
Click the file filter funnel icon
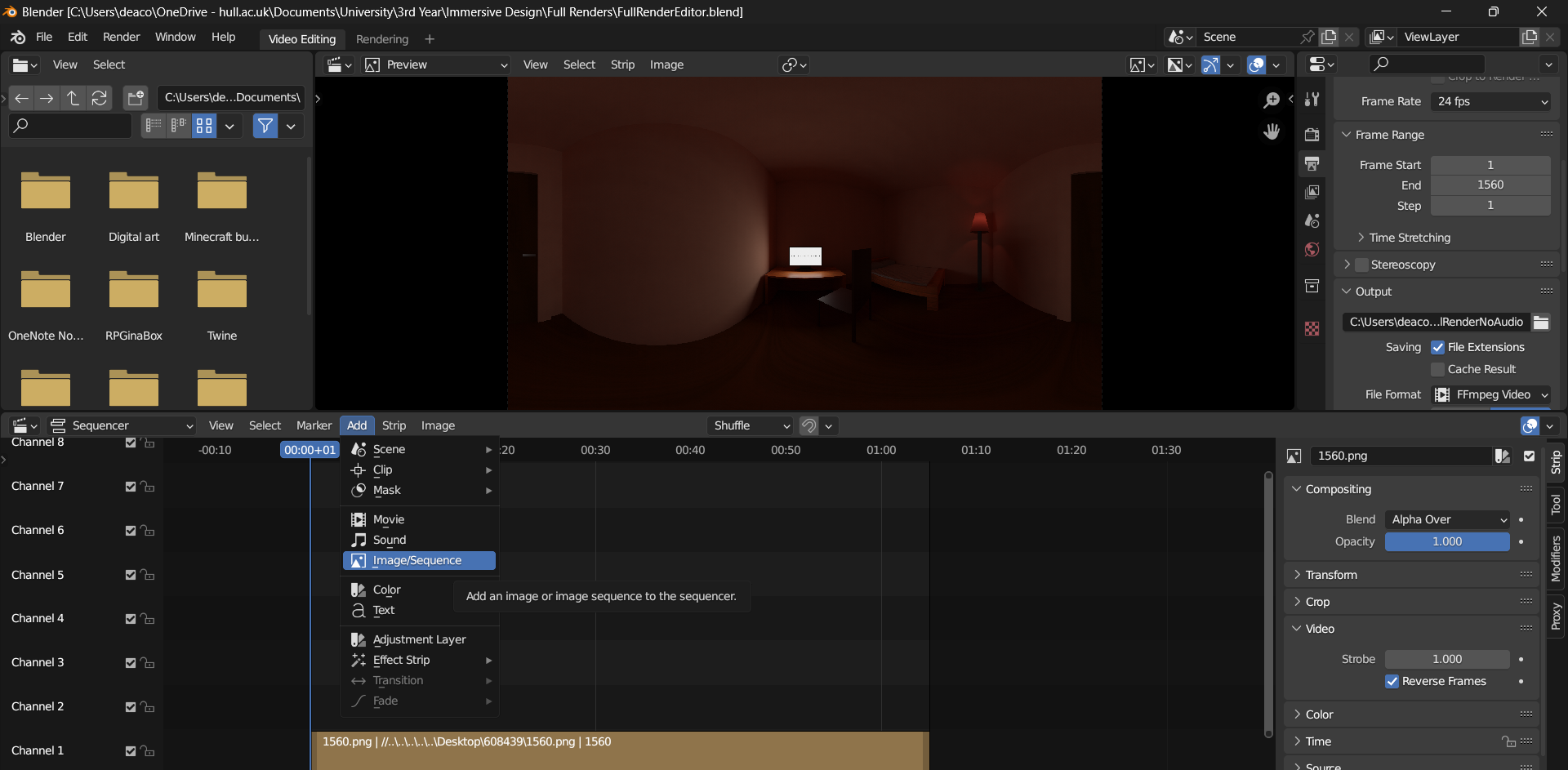(x=265, y=126)
